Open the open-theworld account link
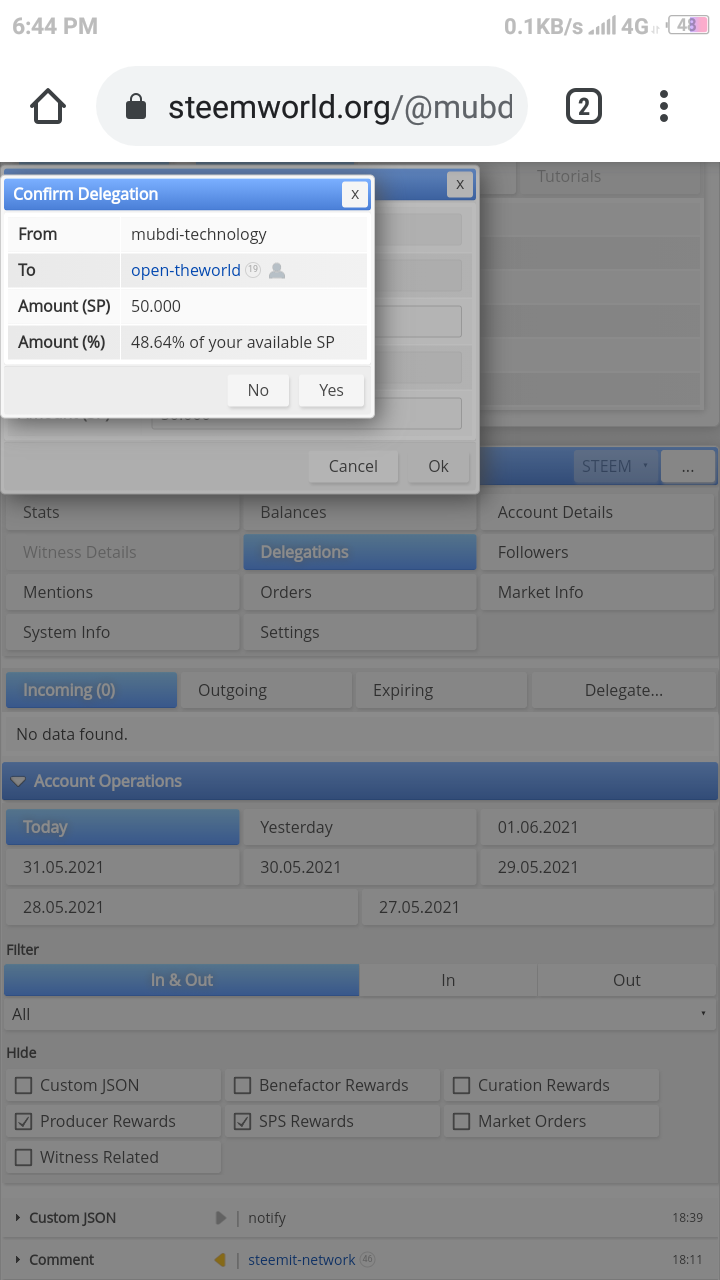Image resolution: width=720 pixels, height=1280 pixels. point(186,270)
